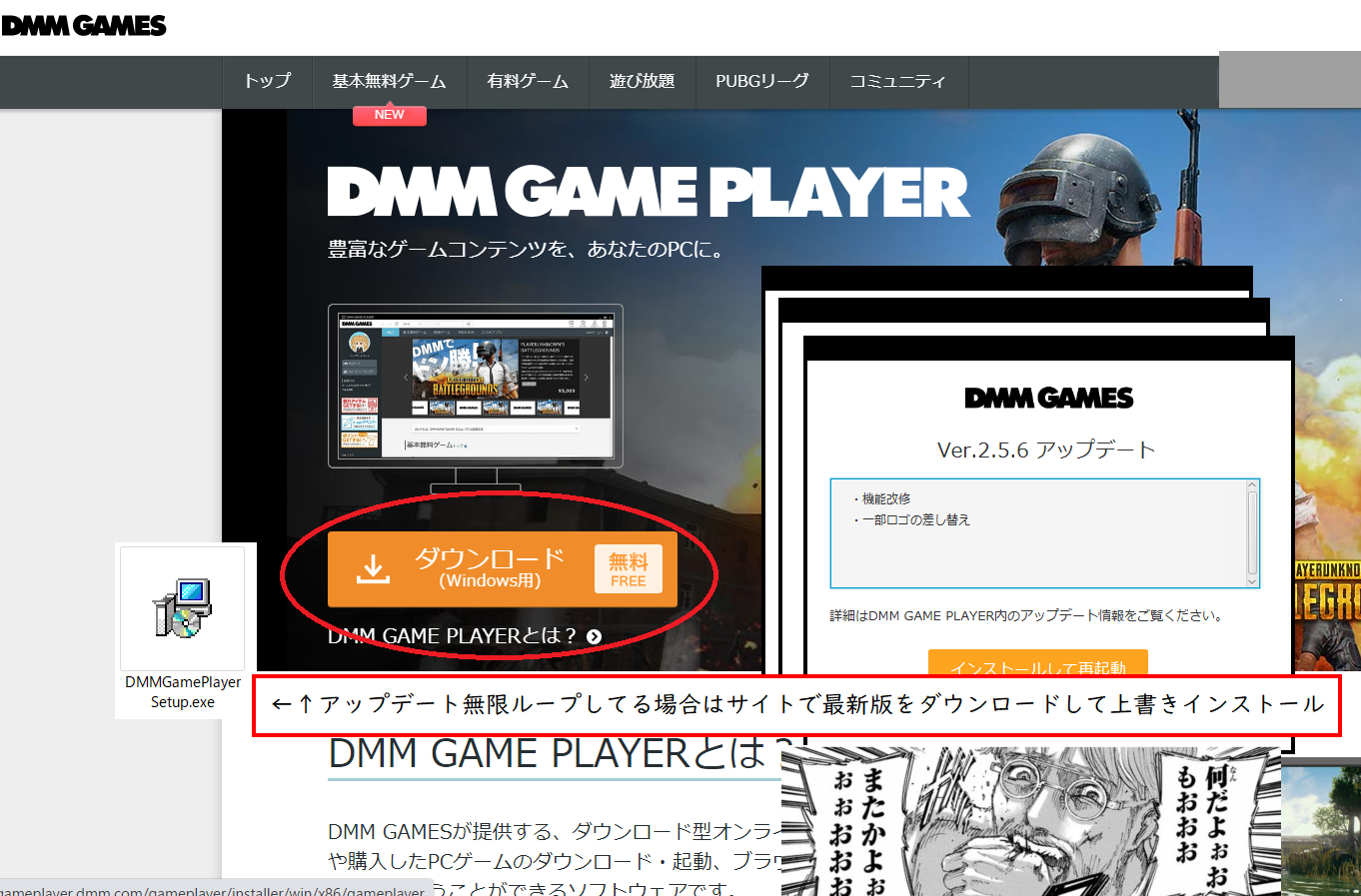This screenshot has height=896, width=1361.
Task: Click the DMM GAME PLAYERとは section heading
Action: (x=560, y=754)
